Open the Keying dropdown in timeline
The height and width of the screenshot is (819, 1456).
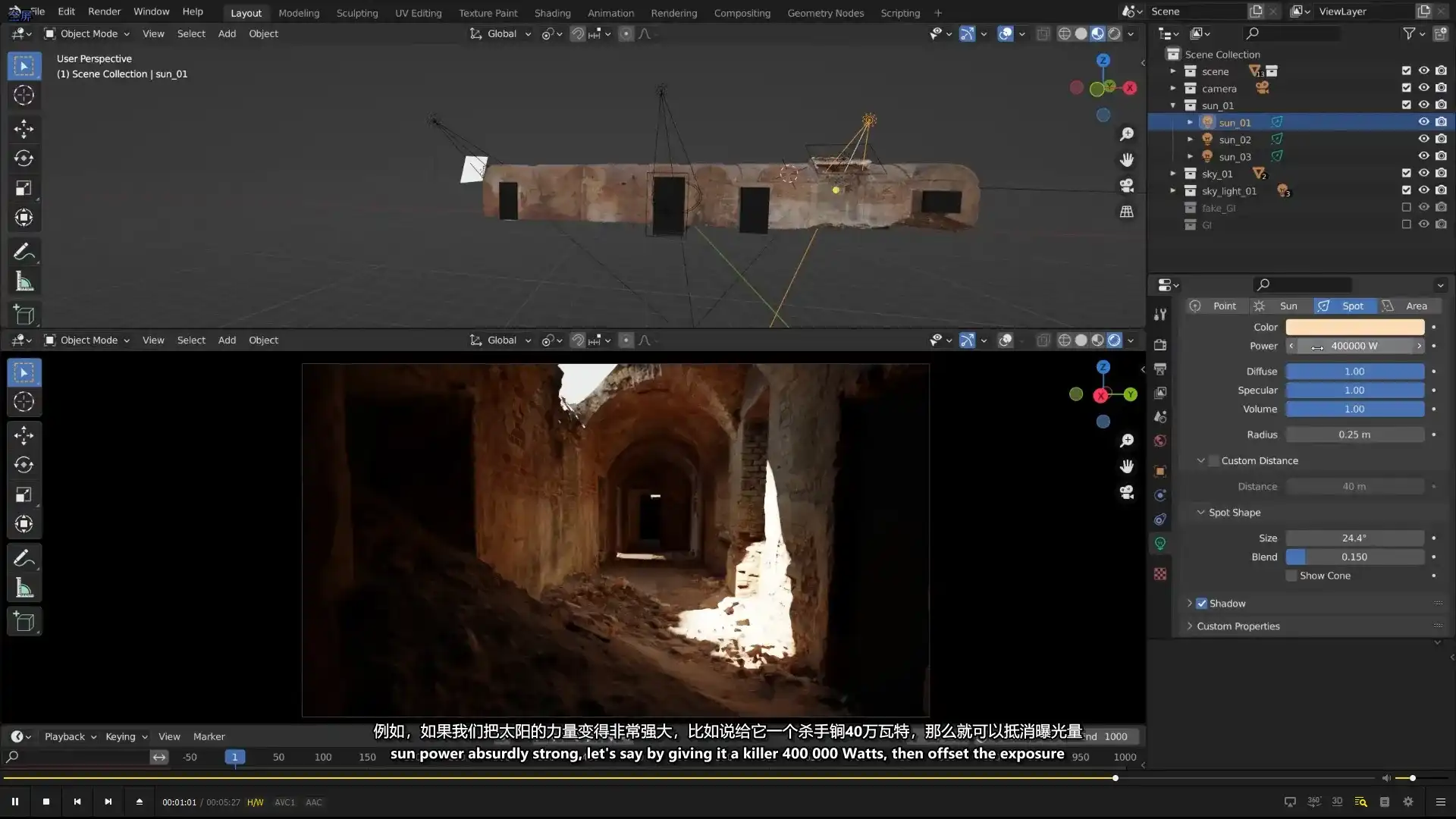click(x=126, y=736)
